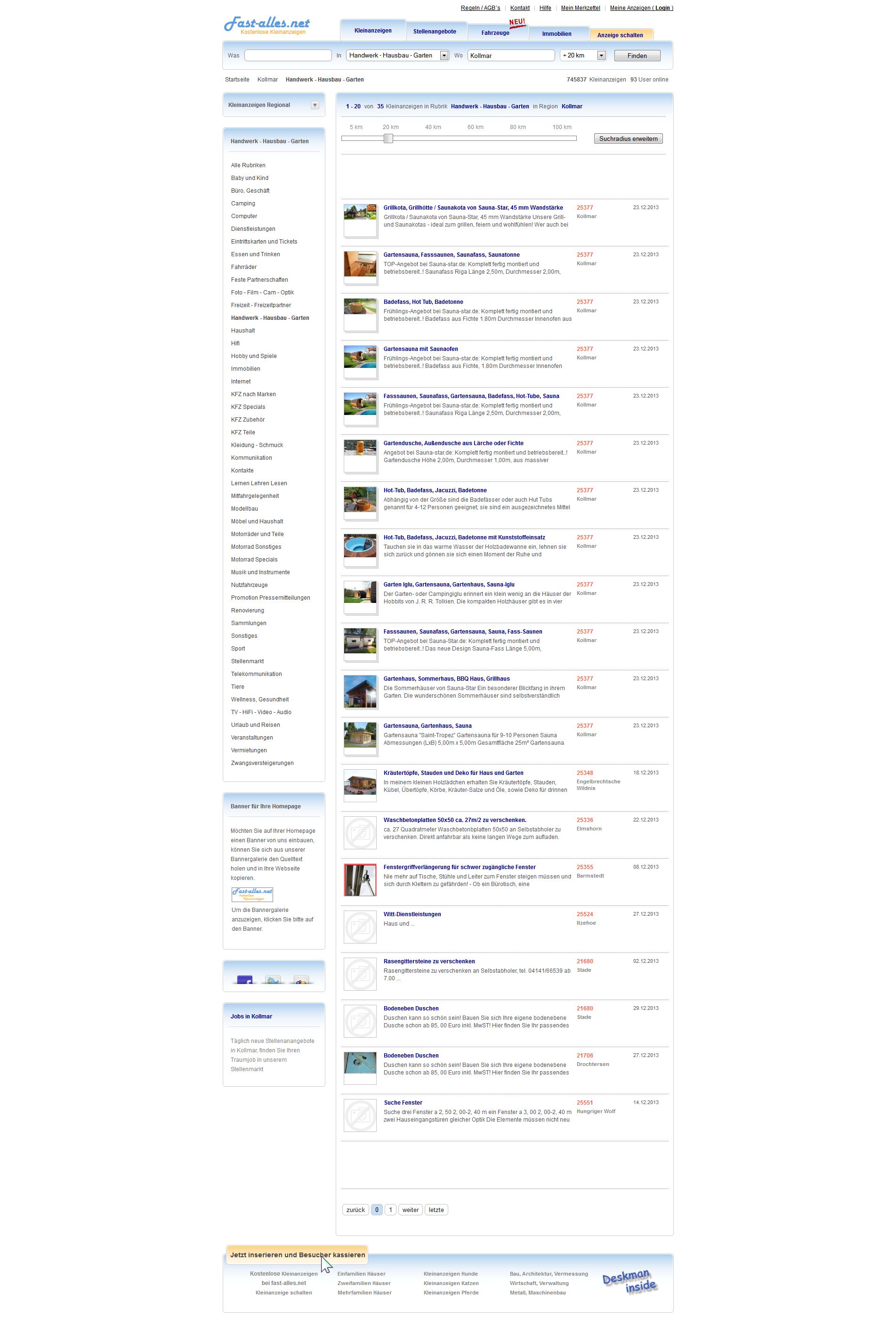Open the Gartensauna mit Saunaofen listing title

coord(420,349)
